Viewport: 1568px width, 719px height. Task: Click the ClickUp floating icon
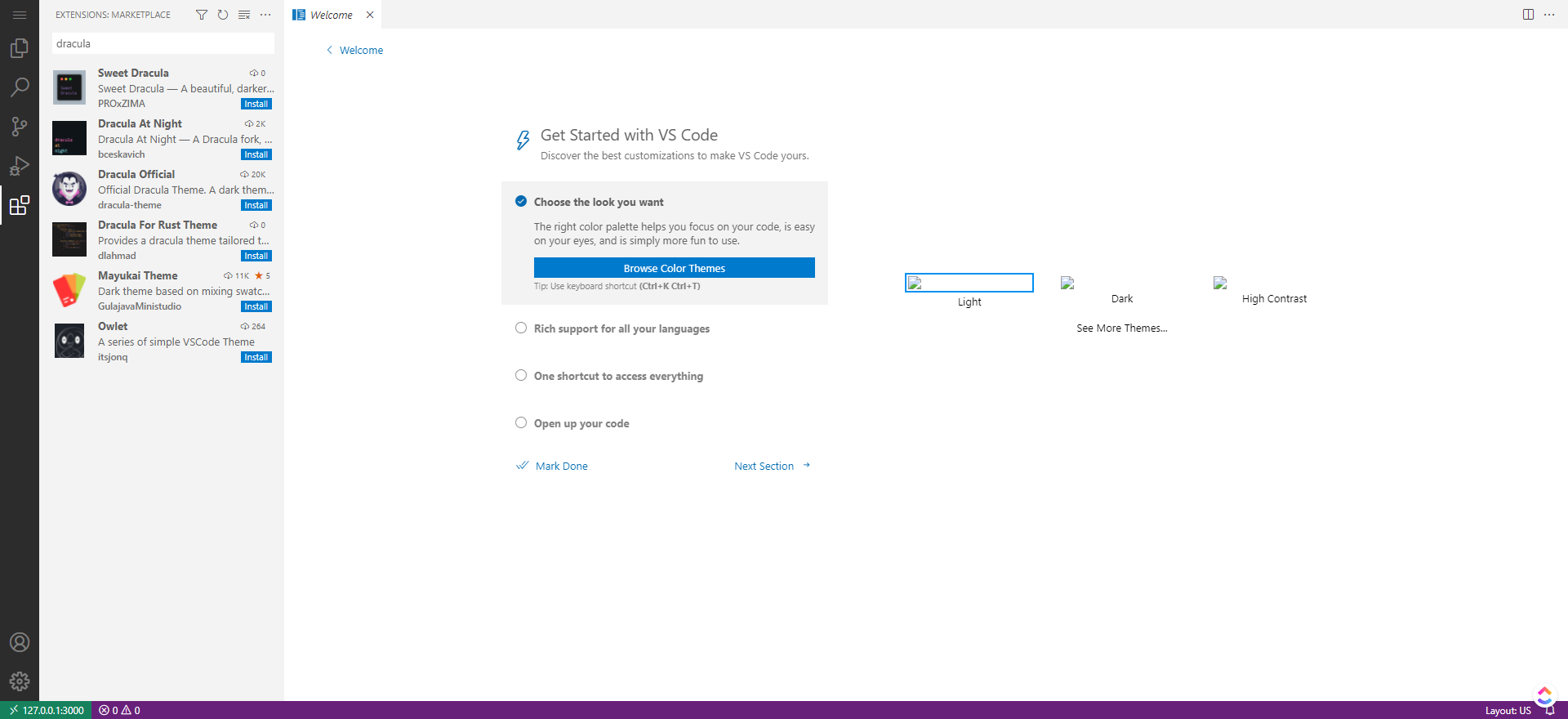(x=1544, y=695)
